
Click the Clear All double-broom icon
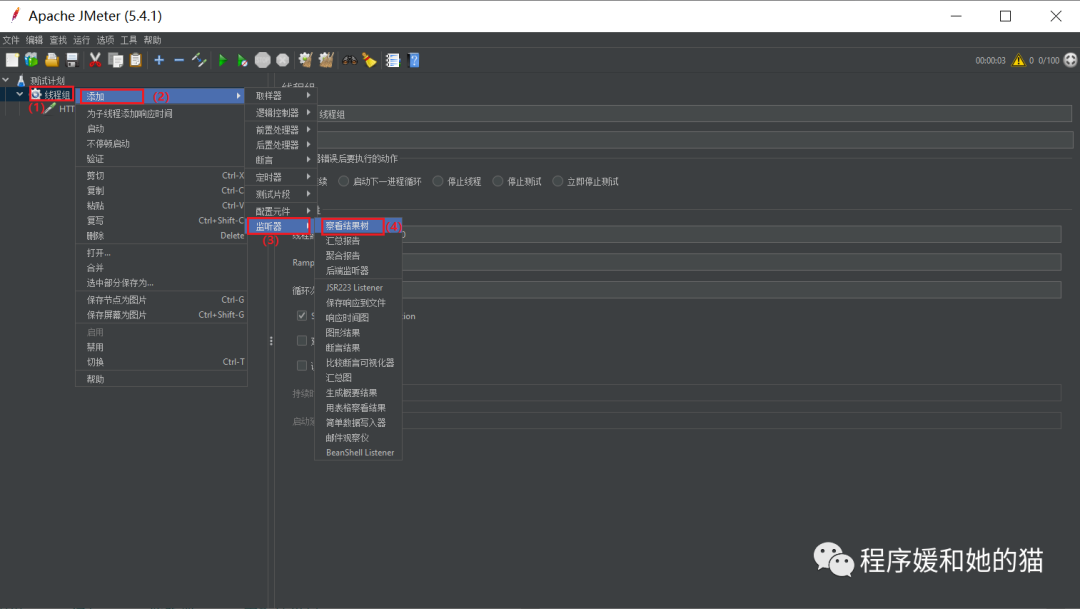coord(326,61)
